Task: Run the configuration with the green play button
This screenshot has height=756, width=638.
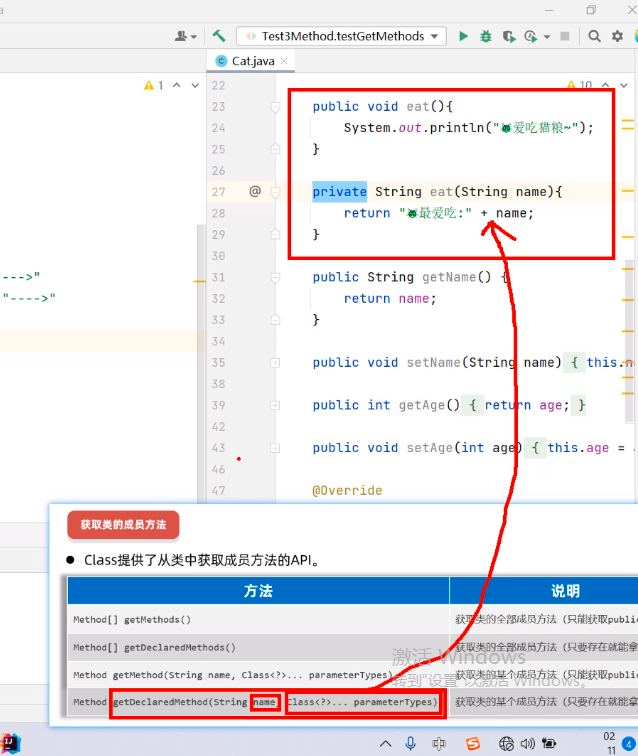Action: (463, 36)
